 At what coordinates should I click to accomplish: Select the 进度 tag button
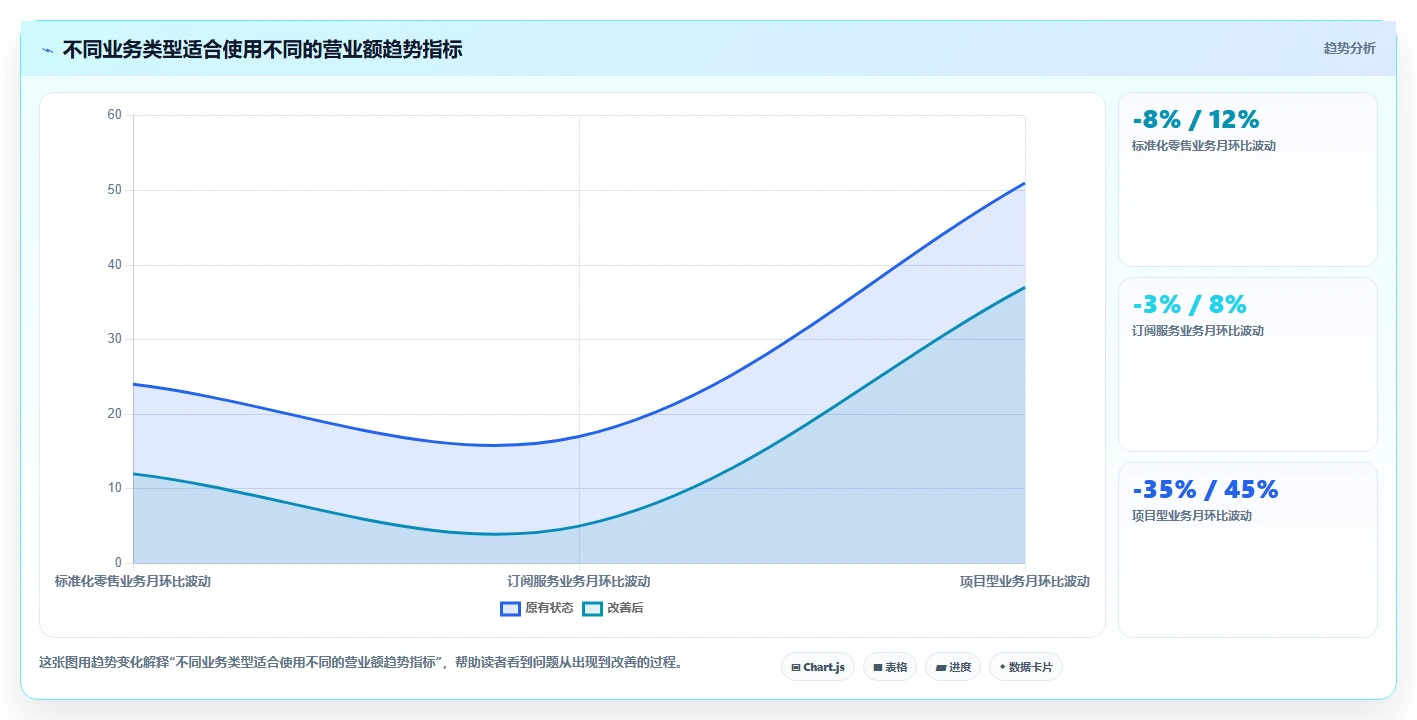click(952, 667)
